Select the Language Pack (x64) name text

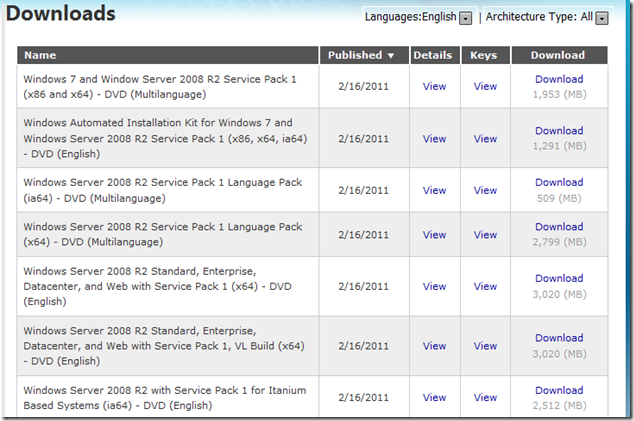[163, 235]
